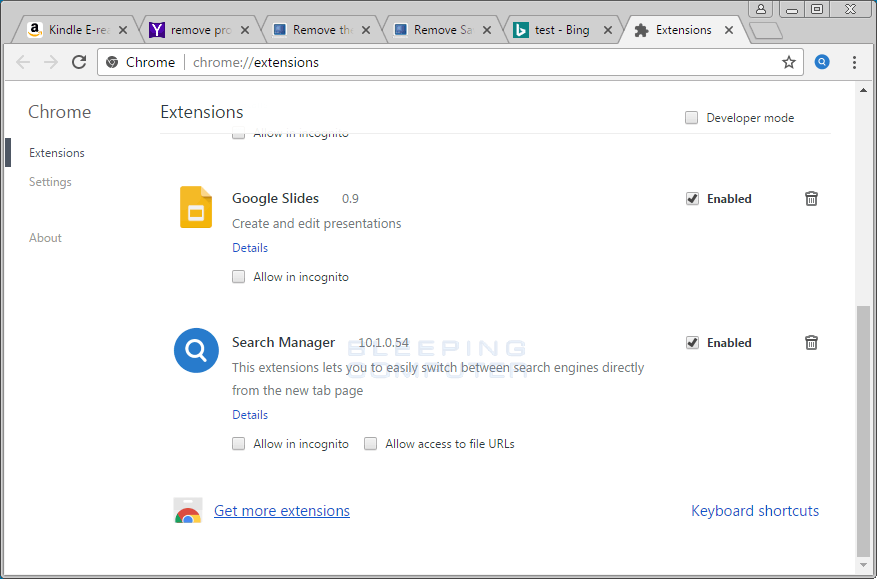Disable the Search Manager Enabled checkbox
Image resolution: width=877 pixels, height=579 pixels.
click(x=692, y=342)
